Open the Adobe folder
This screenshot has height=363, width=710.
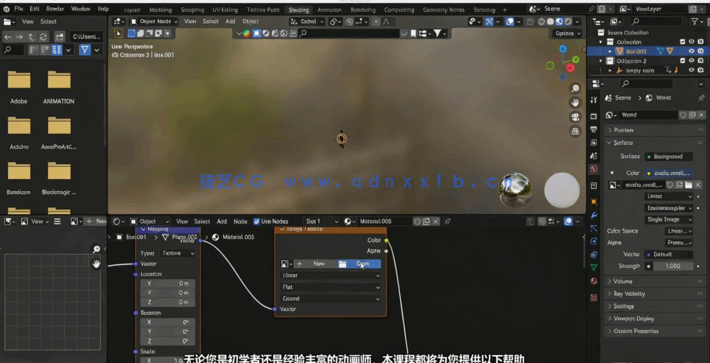[x=19, y=86]
